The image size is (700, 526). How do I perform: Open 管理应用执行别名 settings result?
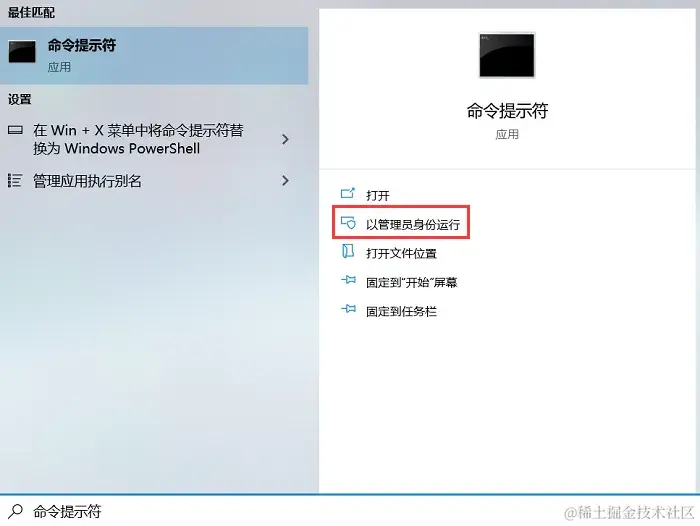coord(149,181)
